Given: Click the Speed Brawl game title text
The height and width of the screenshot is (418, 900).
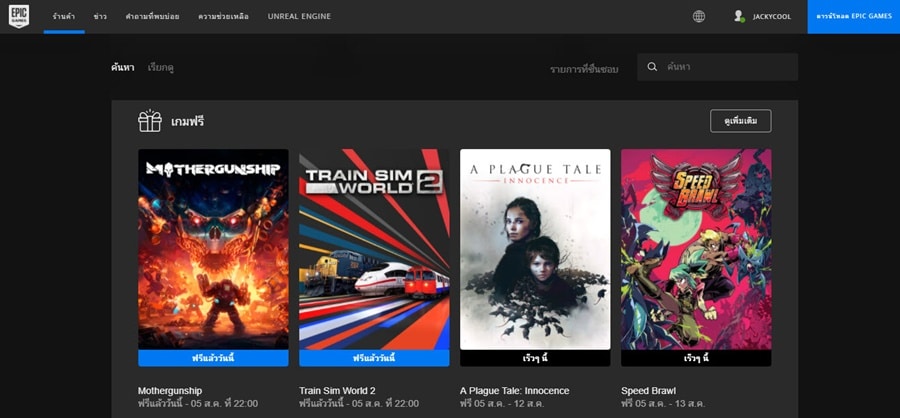Looking at the screenshot, I should tap(649, 390).
